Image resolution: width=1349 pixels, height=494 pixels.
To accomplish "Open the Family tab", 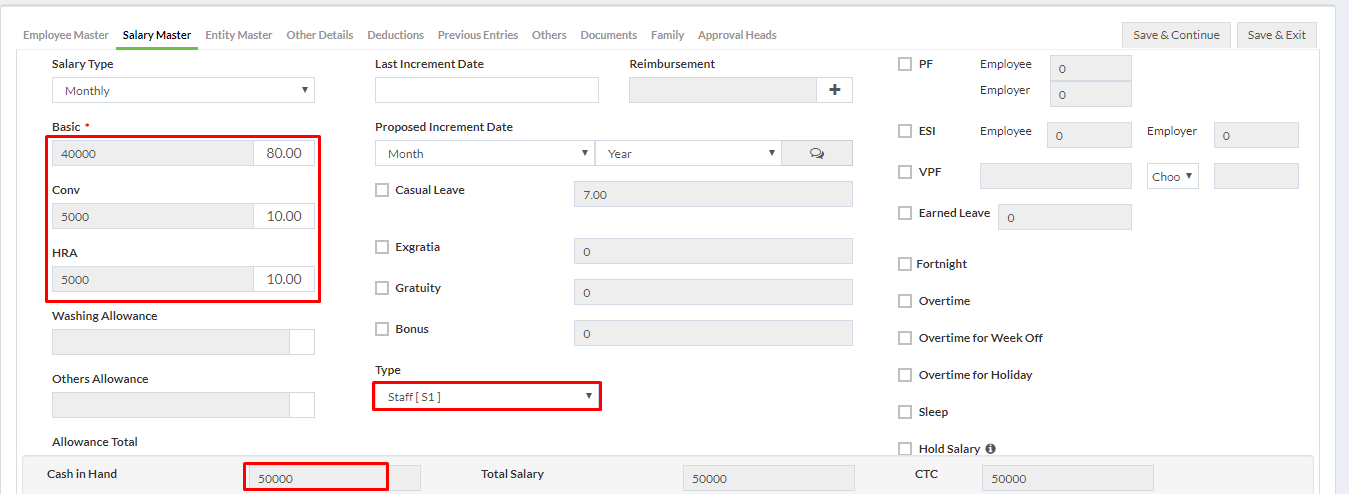I will point(668,35).
